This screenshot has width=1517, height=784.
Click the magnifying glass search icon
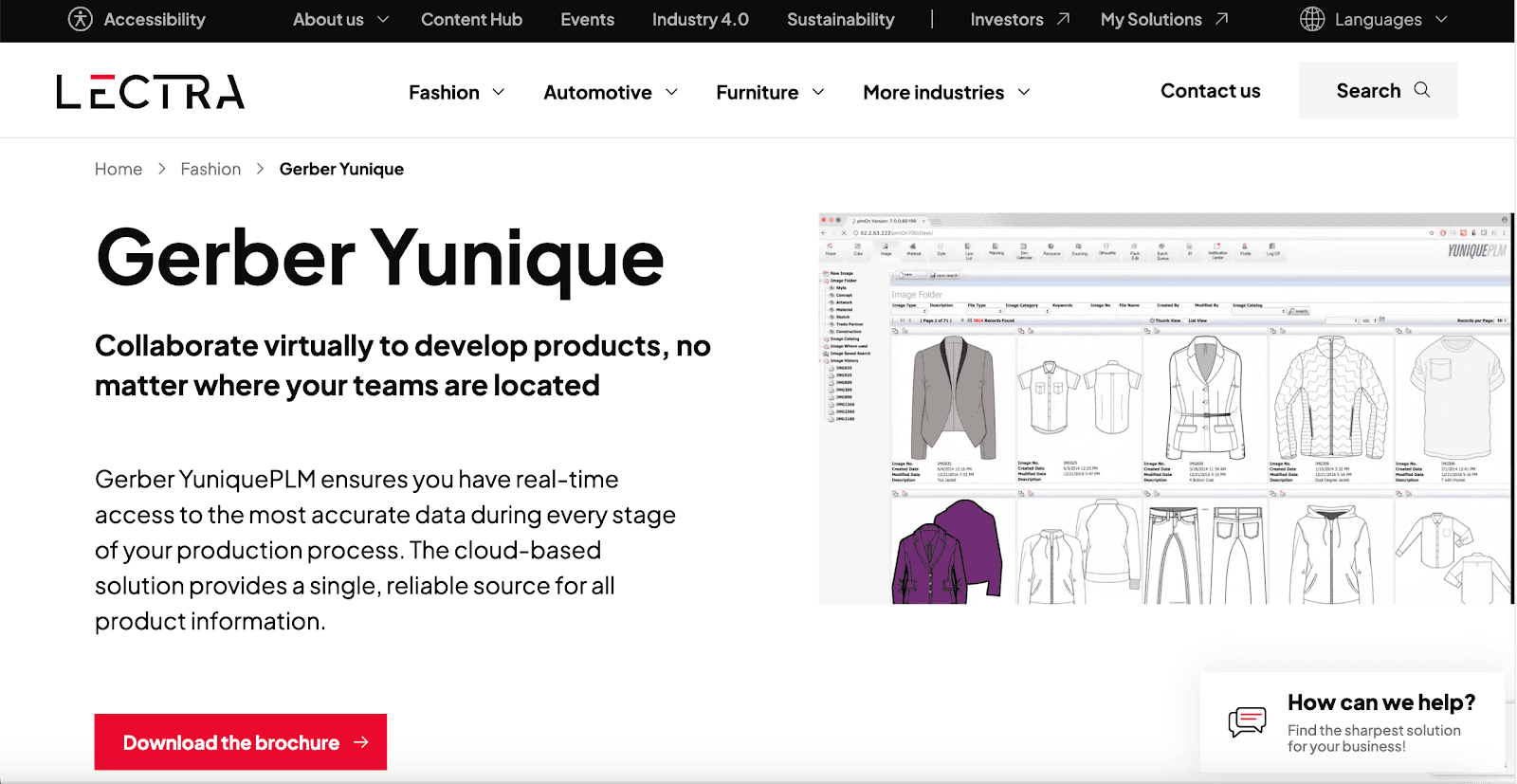(x=1421, y=89)
